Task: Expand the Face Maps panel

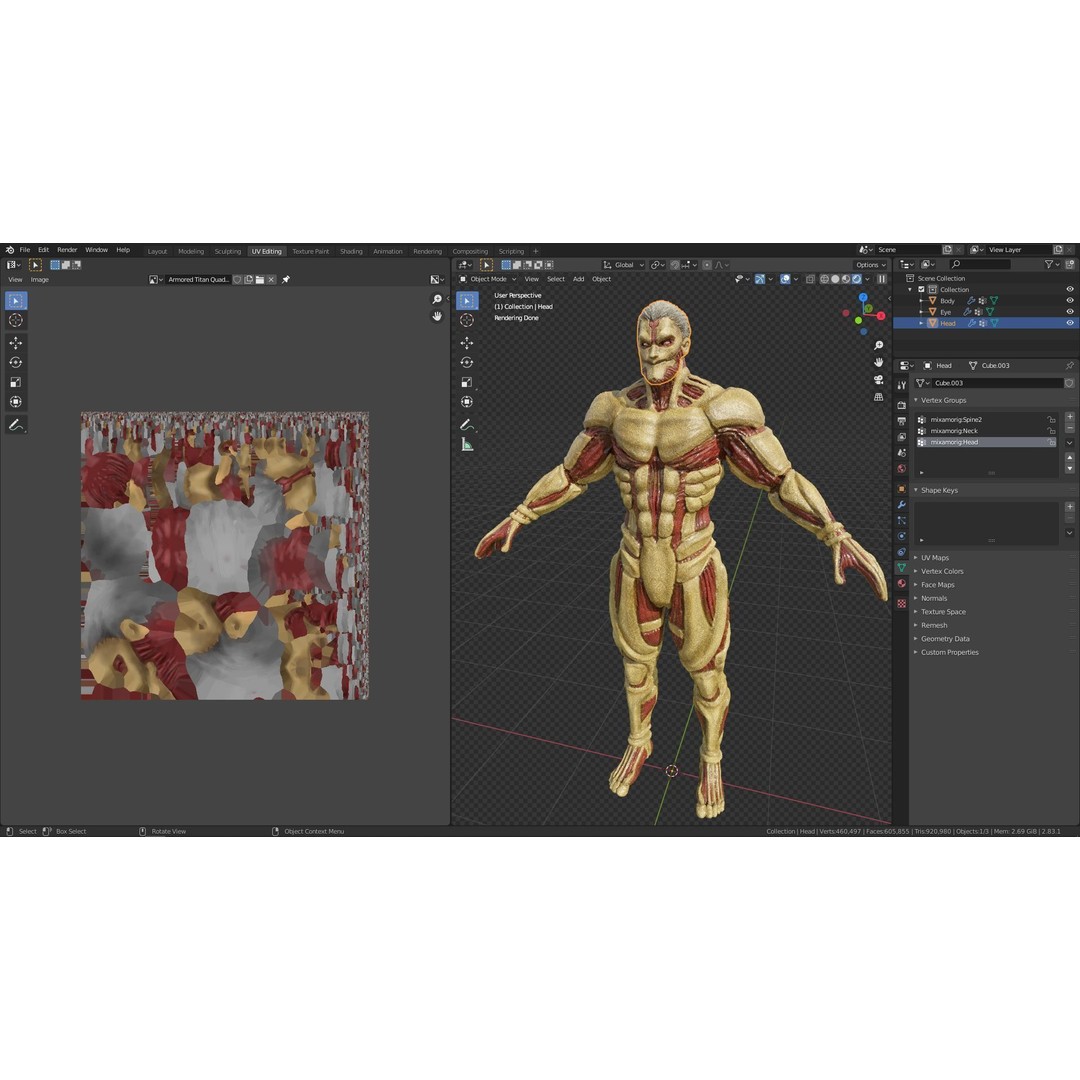Action: (x=937, y=585)
